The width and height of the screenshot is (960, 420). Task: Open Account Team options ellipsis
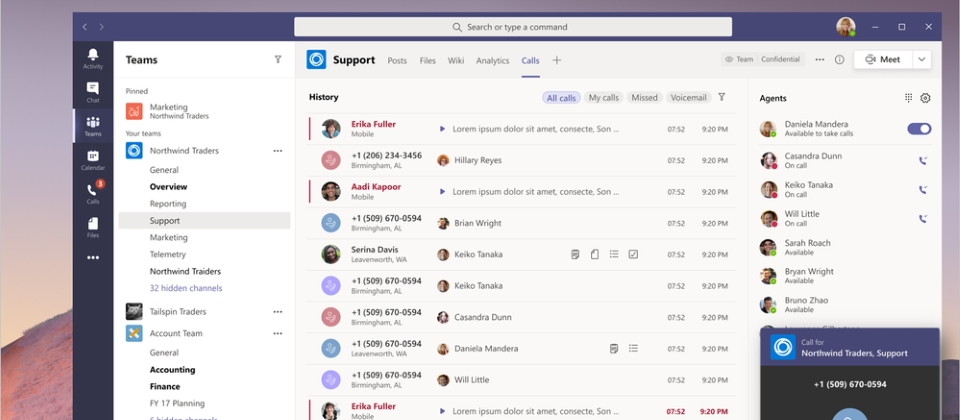click(x=278, y=334)
